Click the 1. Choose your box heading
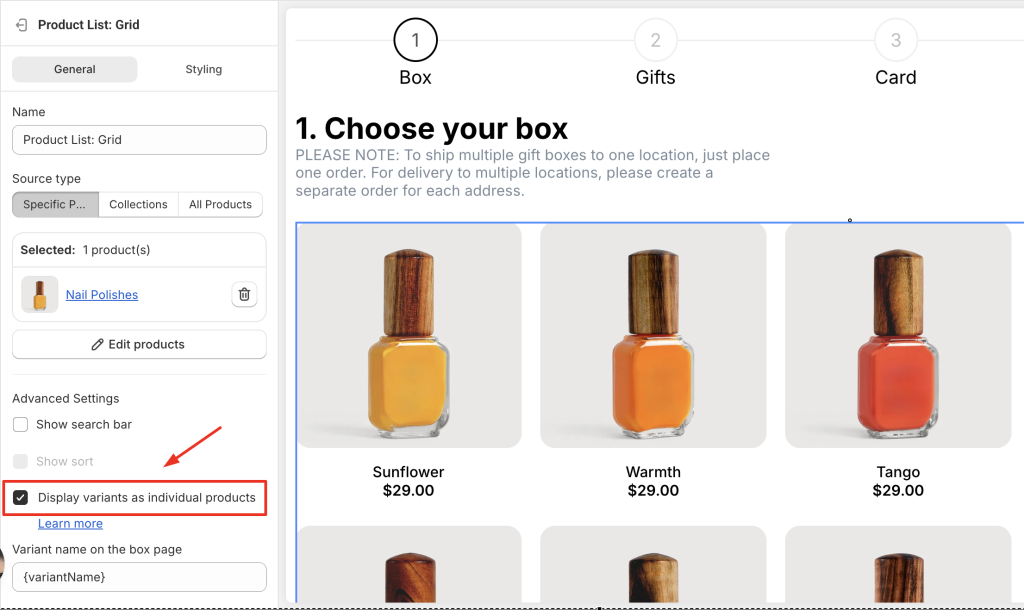 click(x=432, y=129)
